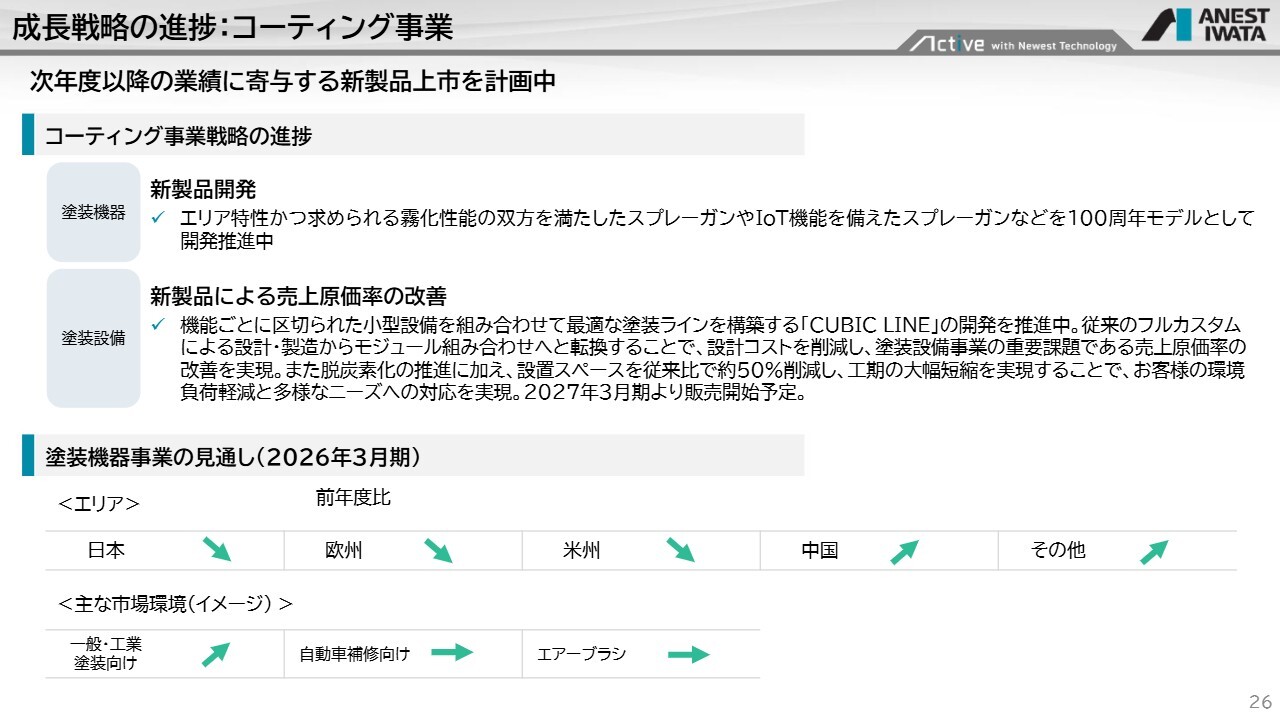Click the Japan downward trend arrow
The height and width of the screenshot is (720, 1280).
pyautogui.click(x=216, y=549)
